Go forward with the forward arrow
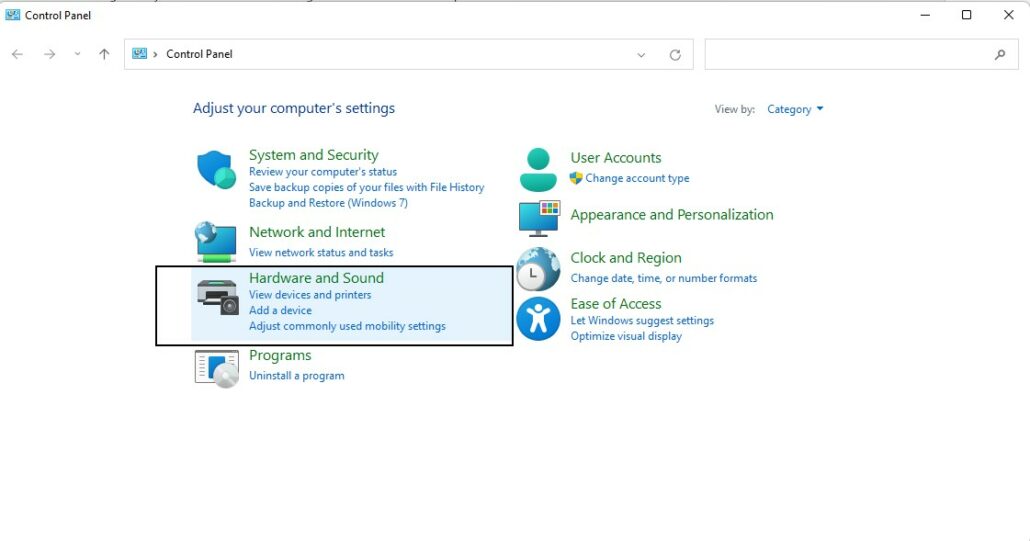Image resolution: width=1030 pixels, height=541 pixels. [49, 54]
